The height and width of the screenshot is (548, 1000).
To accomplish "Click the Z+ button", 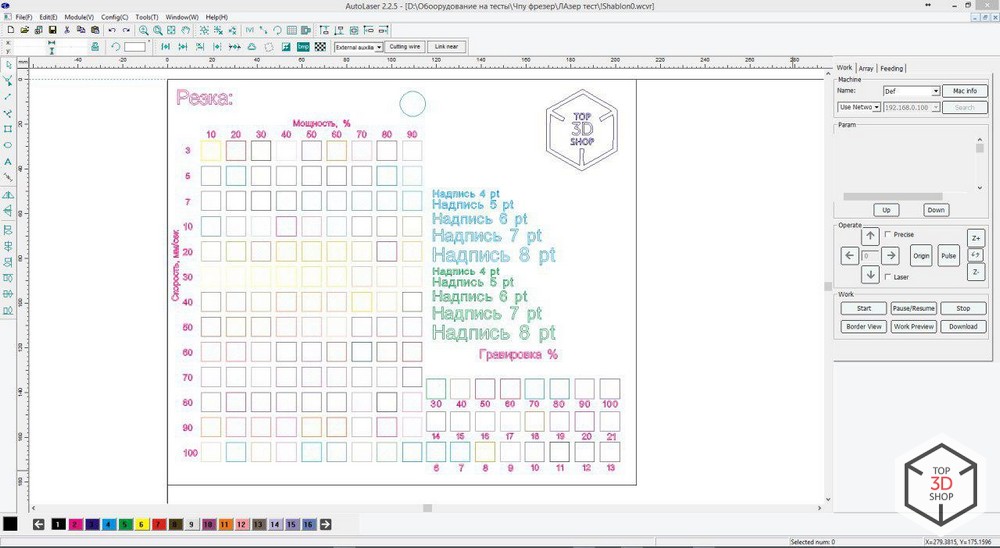I will click(x=976, y=238).
